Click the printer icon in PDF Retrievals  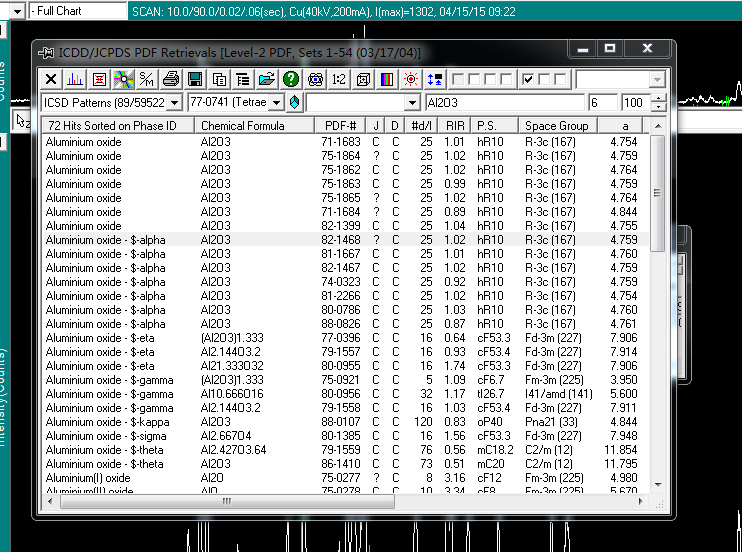(x=171, y=79)
